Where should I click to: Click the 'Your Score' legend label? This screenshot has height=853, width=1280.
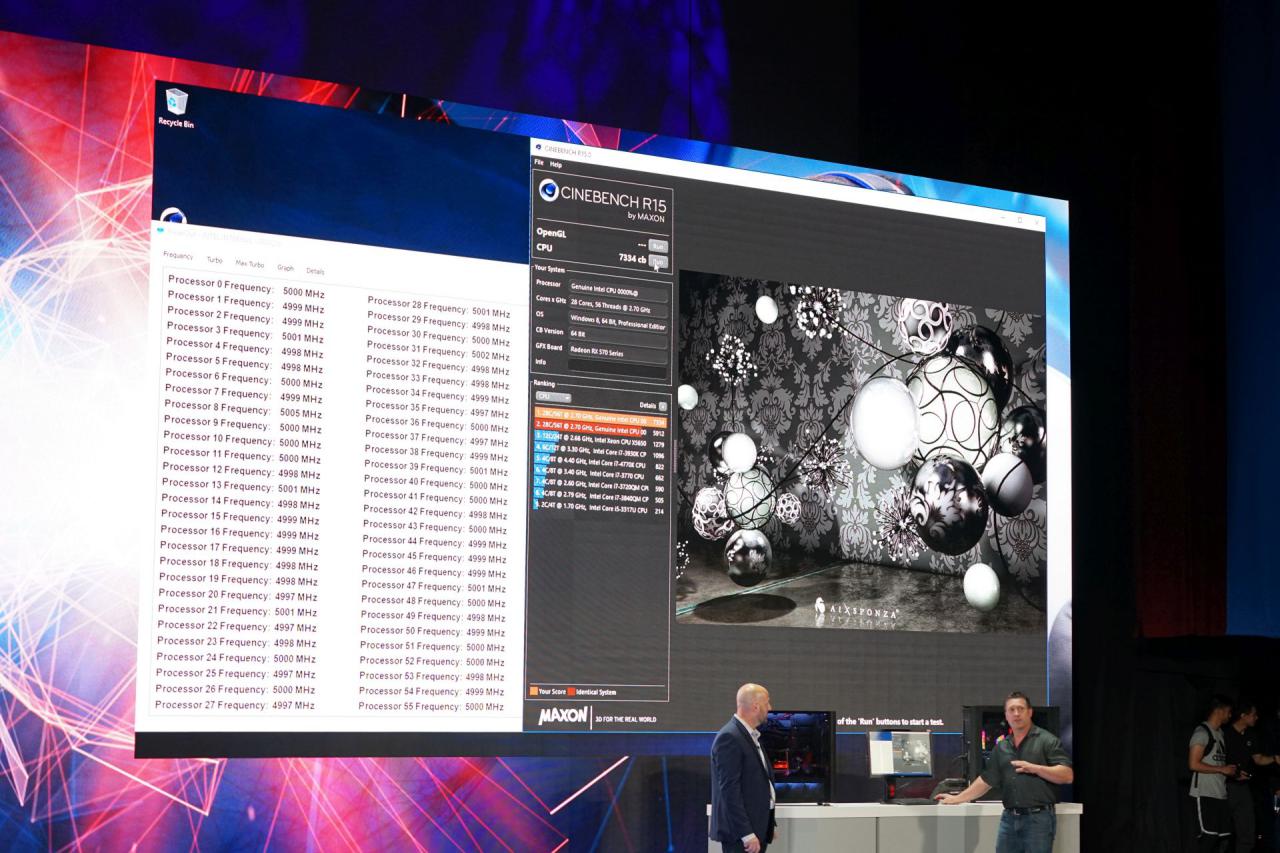(551, 691)
